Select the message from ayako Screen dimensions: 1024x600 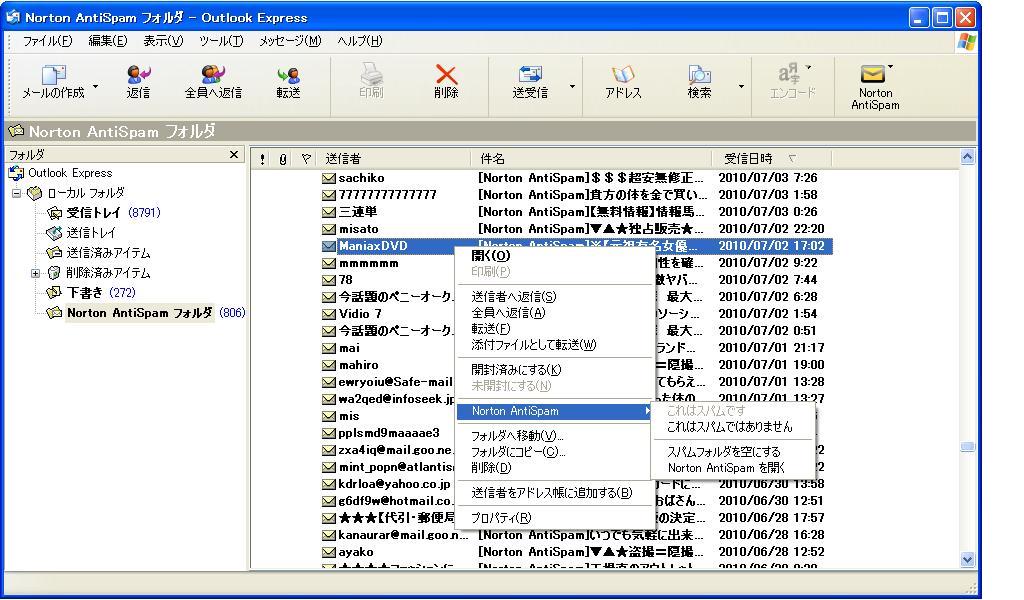[575, 552]
